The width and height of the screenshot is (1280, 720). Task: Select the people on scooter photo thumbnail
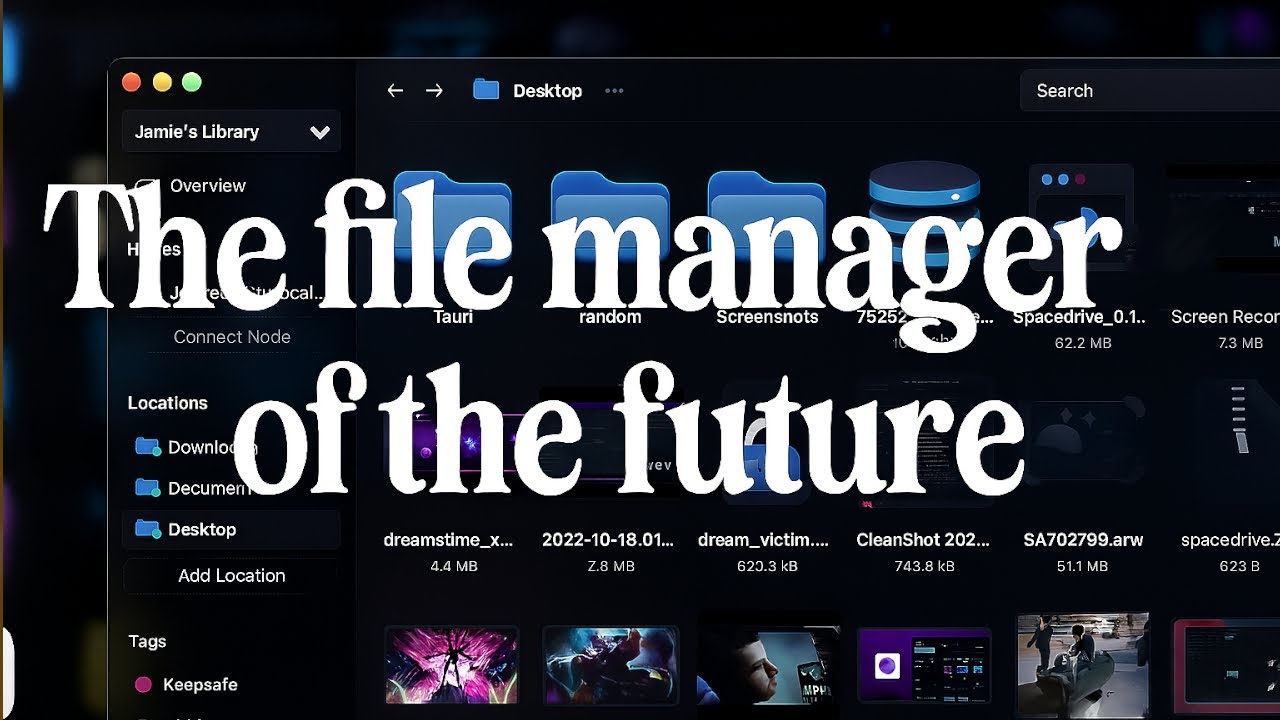[x=1083, y=665]
